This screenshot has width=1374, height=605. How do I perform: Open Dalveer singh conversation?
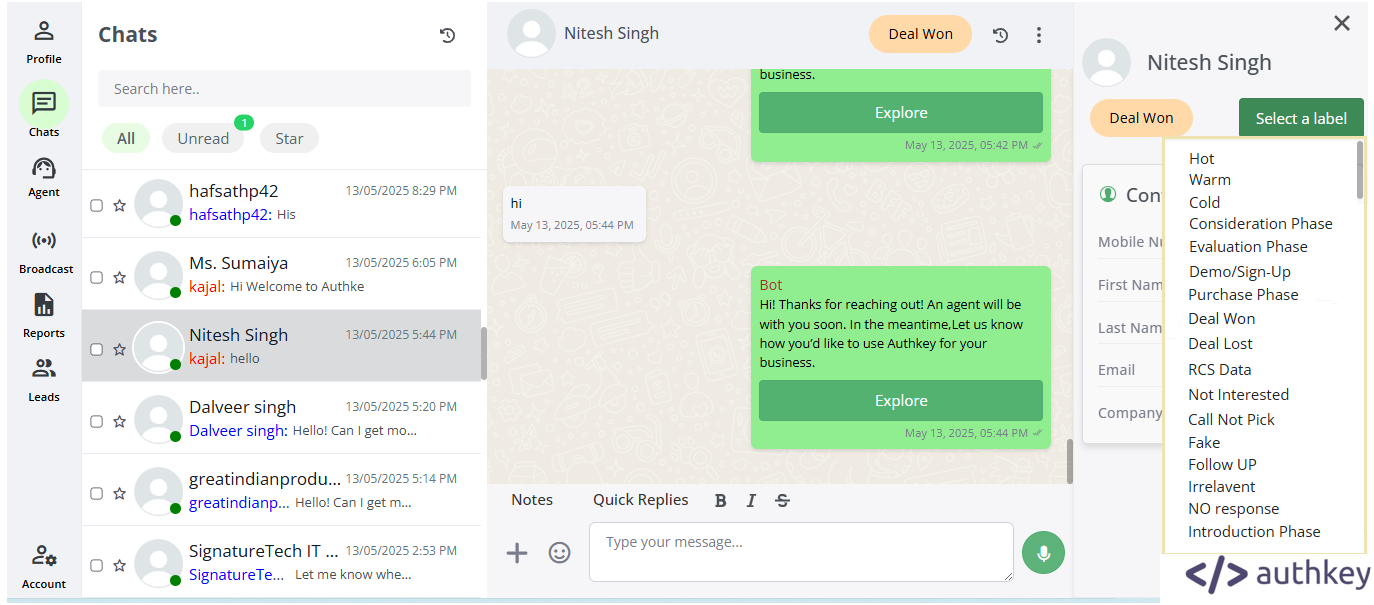click(281, 418)
